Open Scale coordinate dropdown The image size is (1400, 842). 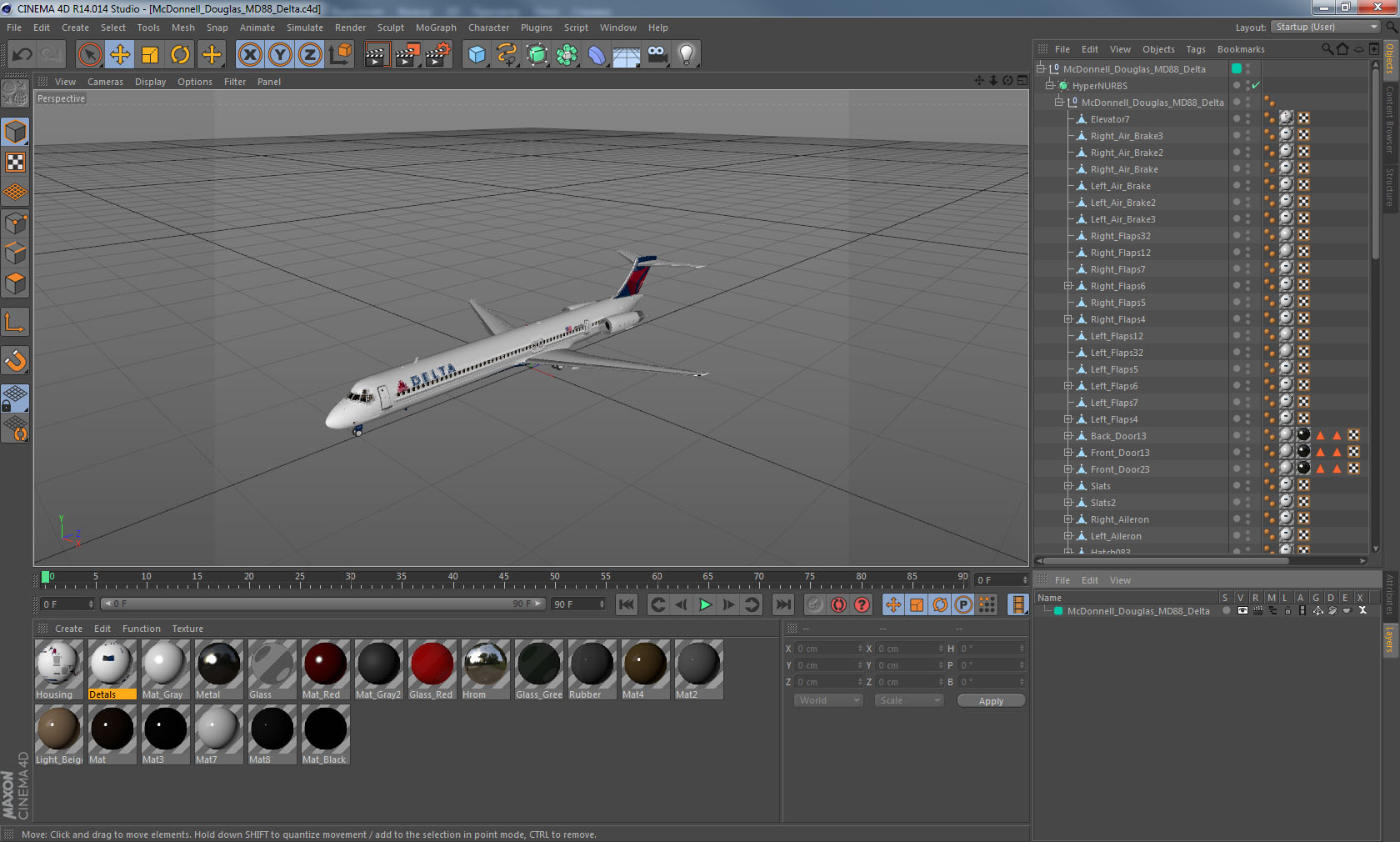[908, 700]
